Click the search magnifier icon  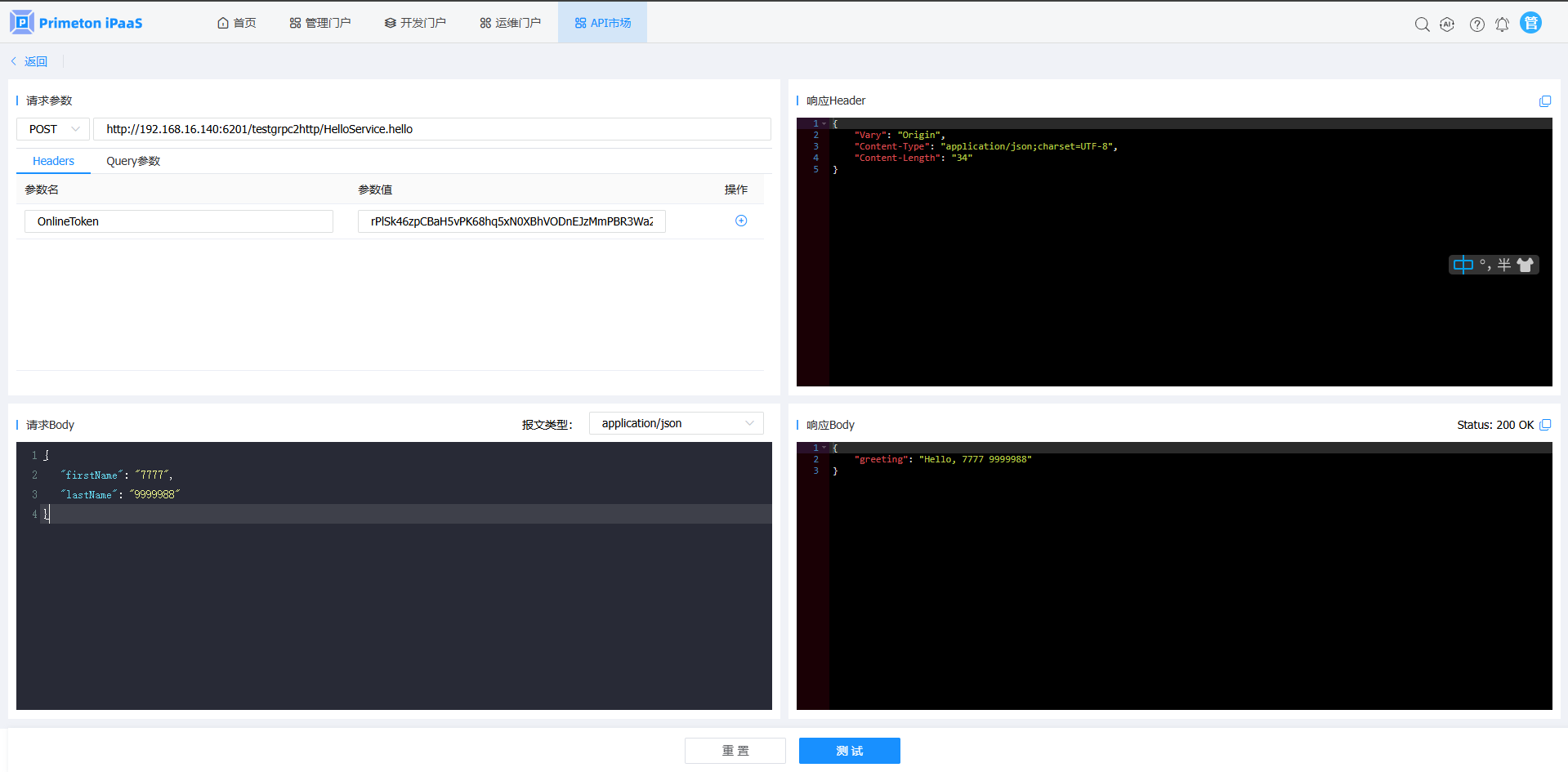tap(1422, 25)
